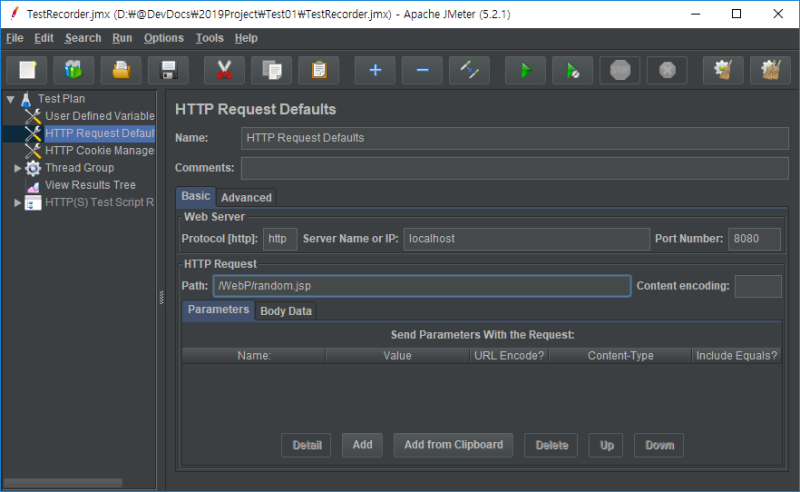Viewport: 800px width, 492px height.
Task: Click the Open file folder icon
Action: [121, 70]
